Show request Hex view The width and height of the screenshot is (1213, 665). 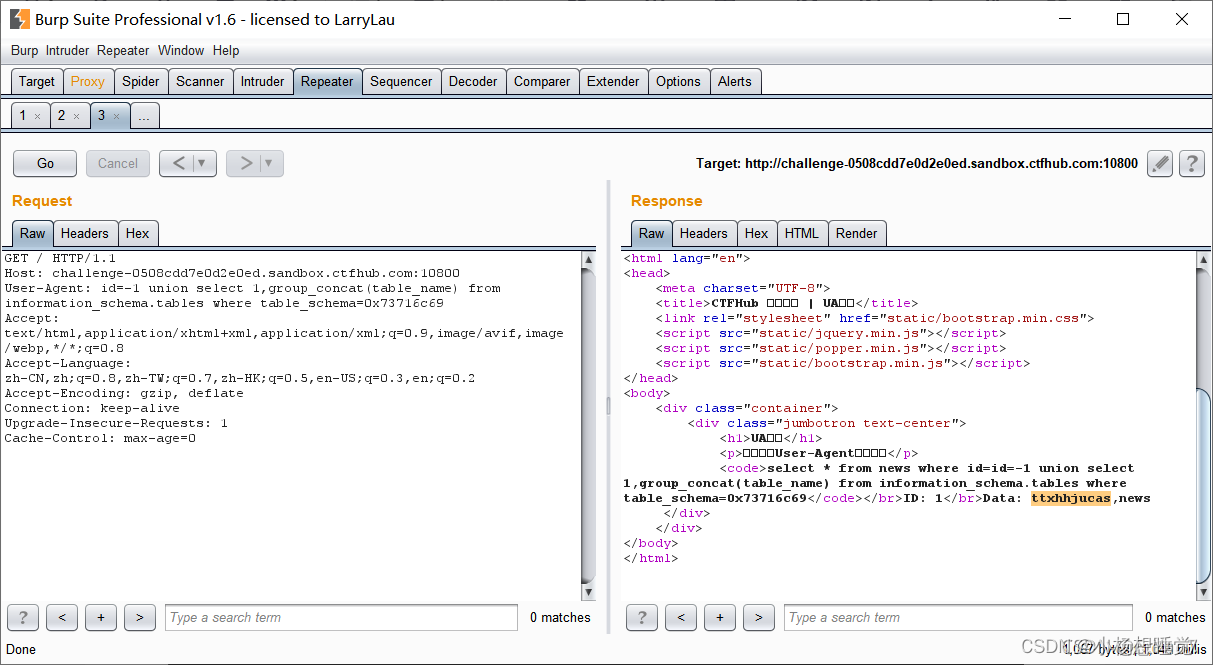tap(138, 233)
